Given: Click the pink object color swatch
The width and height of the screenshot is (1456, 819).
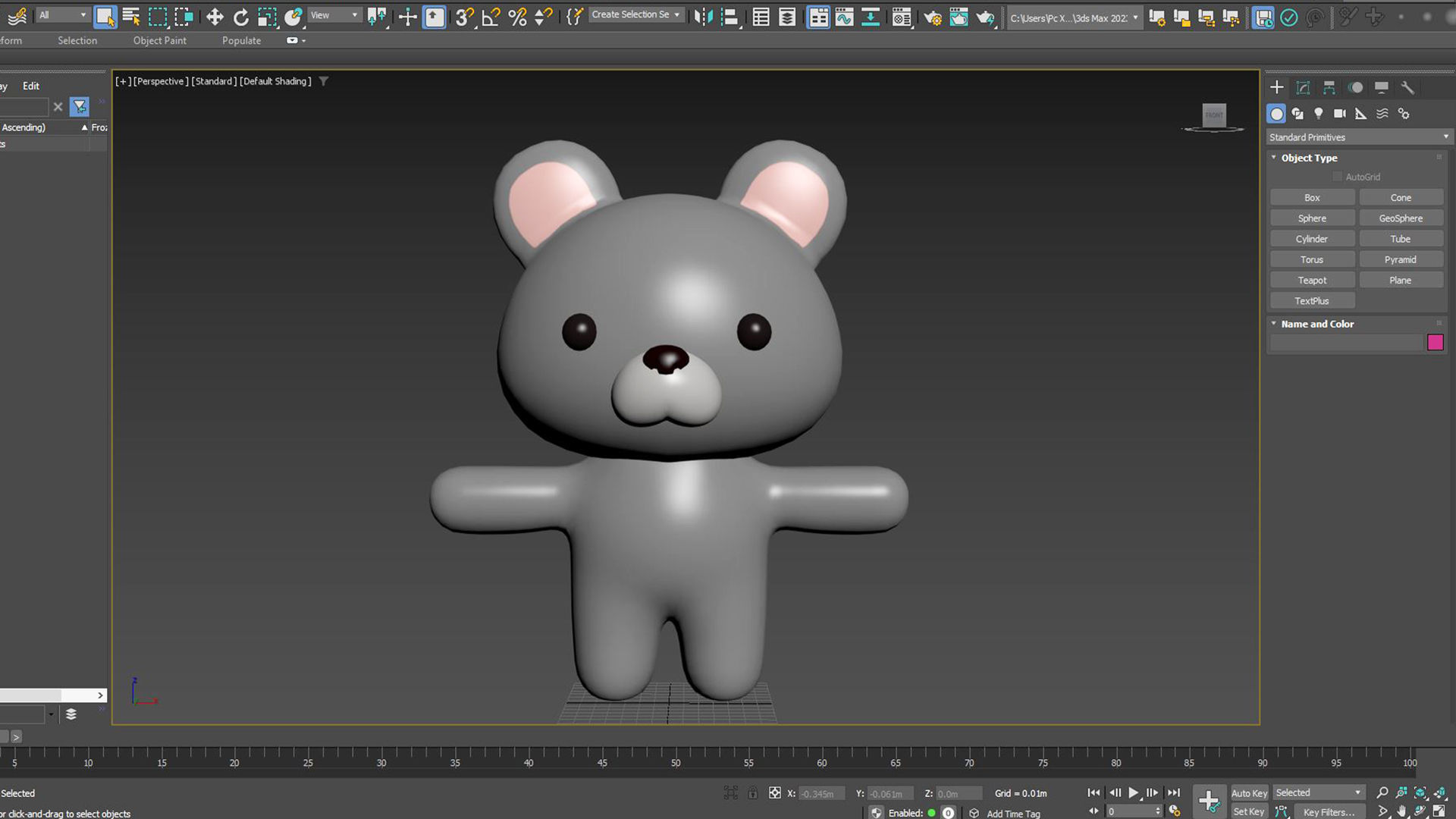Looking at the screenshot, I should (x=1436, y=343).
